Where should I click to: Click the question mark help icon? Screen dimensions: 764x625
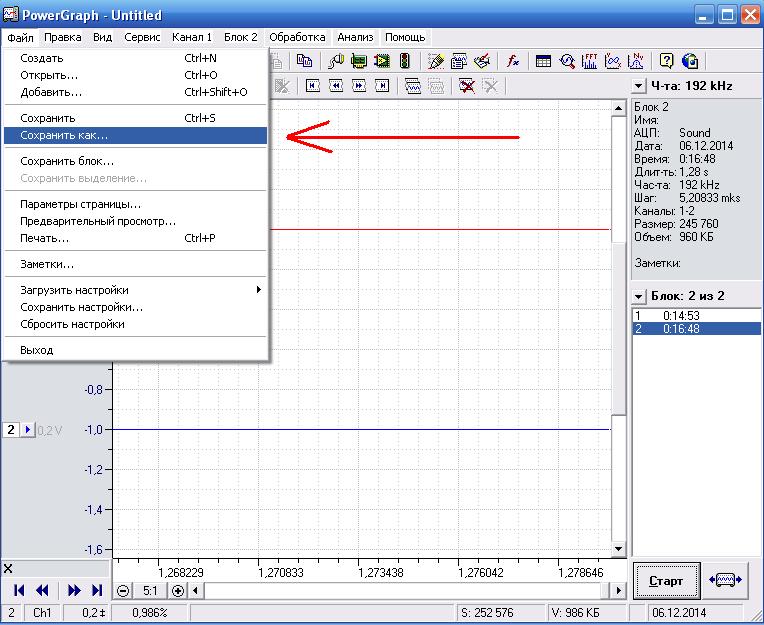(667, 61)
